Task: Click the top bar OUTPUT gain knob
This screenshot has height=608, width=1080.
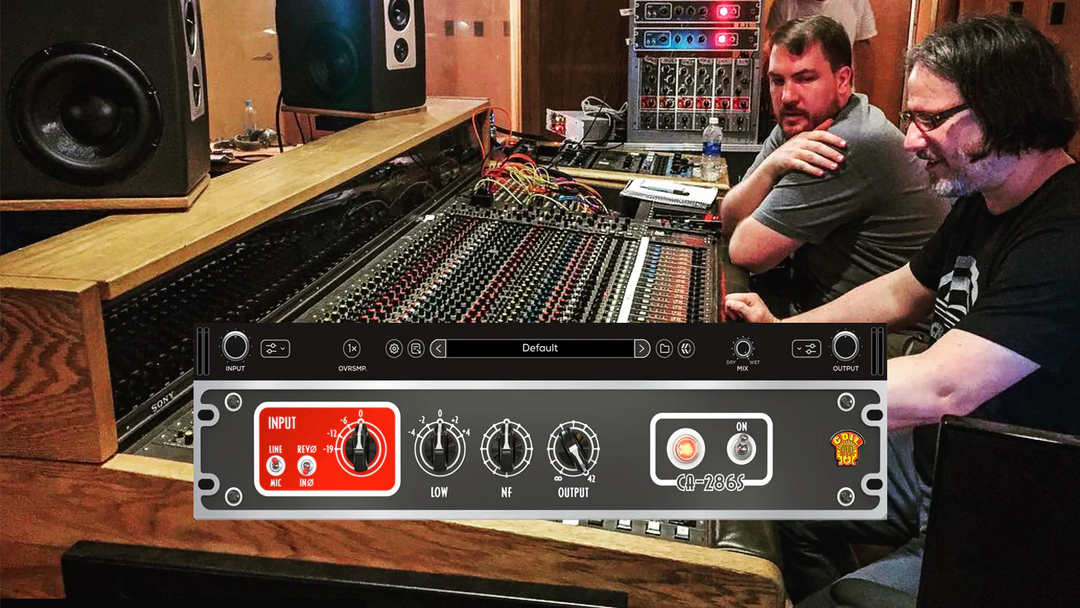Action: tap(845, 346)
